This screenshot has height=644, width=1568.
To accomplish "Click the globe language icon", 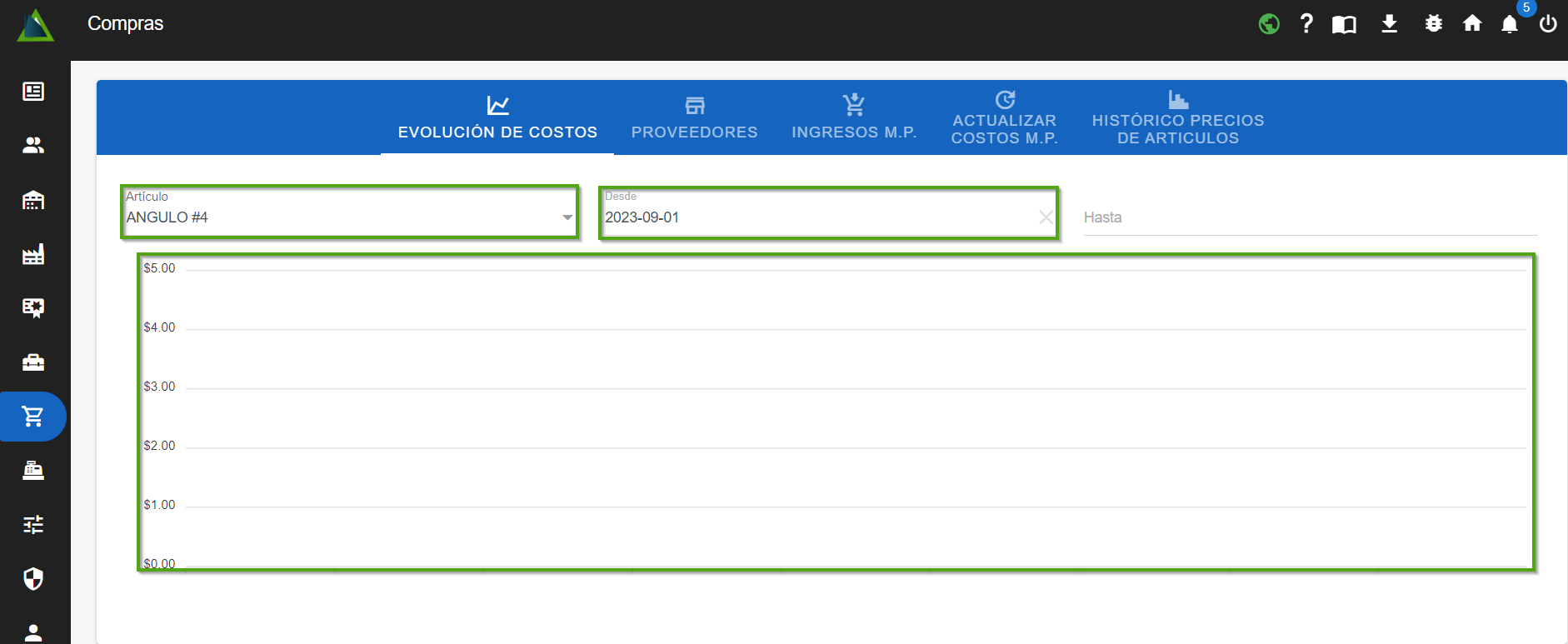I will (x=1269, y=24).
